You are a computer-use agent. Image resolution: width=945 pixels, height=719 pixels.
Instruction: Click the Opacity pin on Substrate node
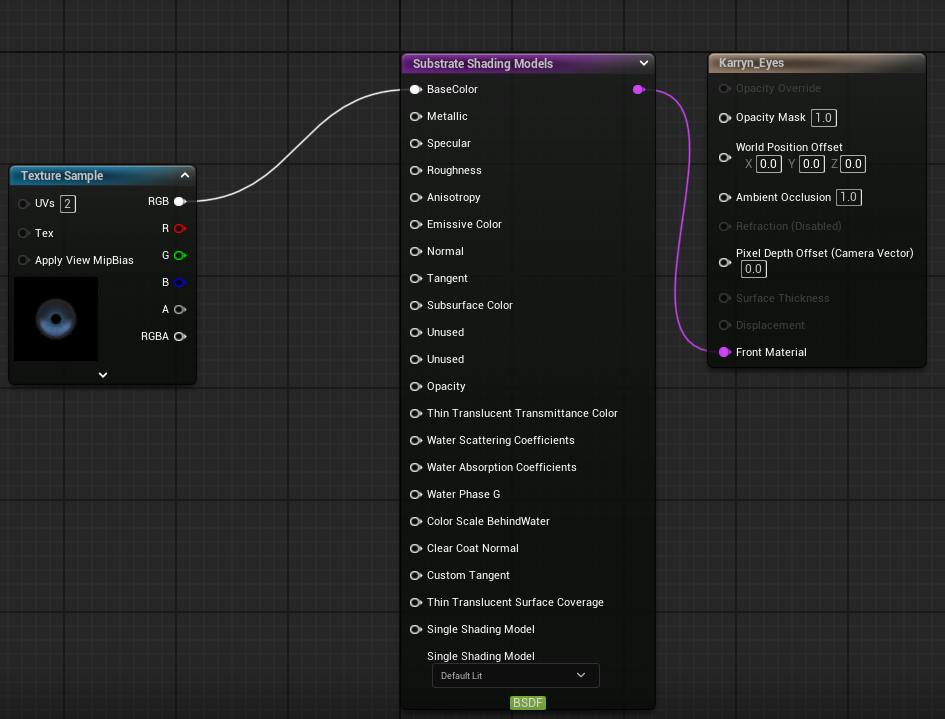[x=415, y=386]
